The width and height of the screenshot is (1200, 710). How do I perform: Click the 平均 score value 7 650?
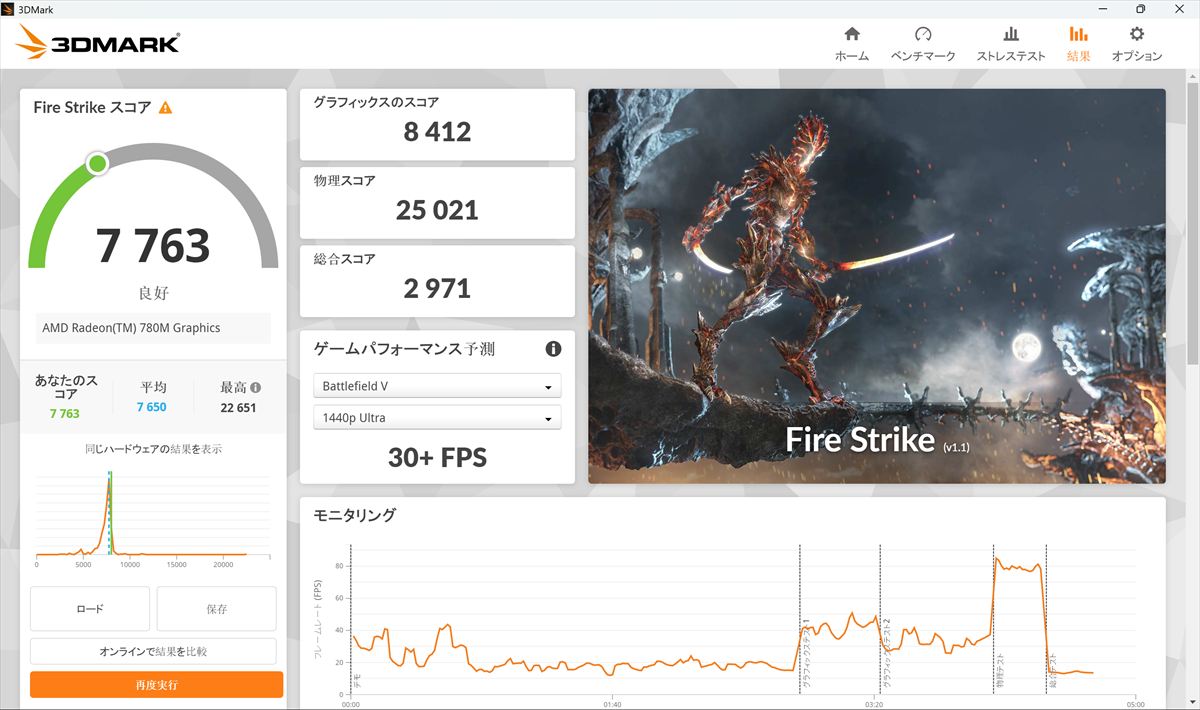point(152,407)
